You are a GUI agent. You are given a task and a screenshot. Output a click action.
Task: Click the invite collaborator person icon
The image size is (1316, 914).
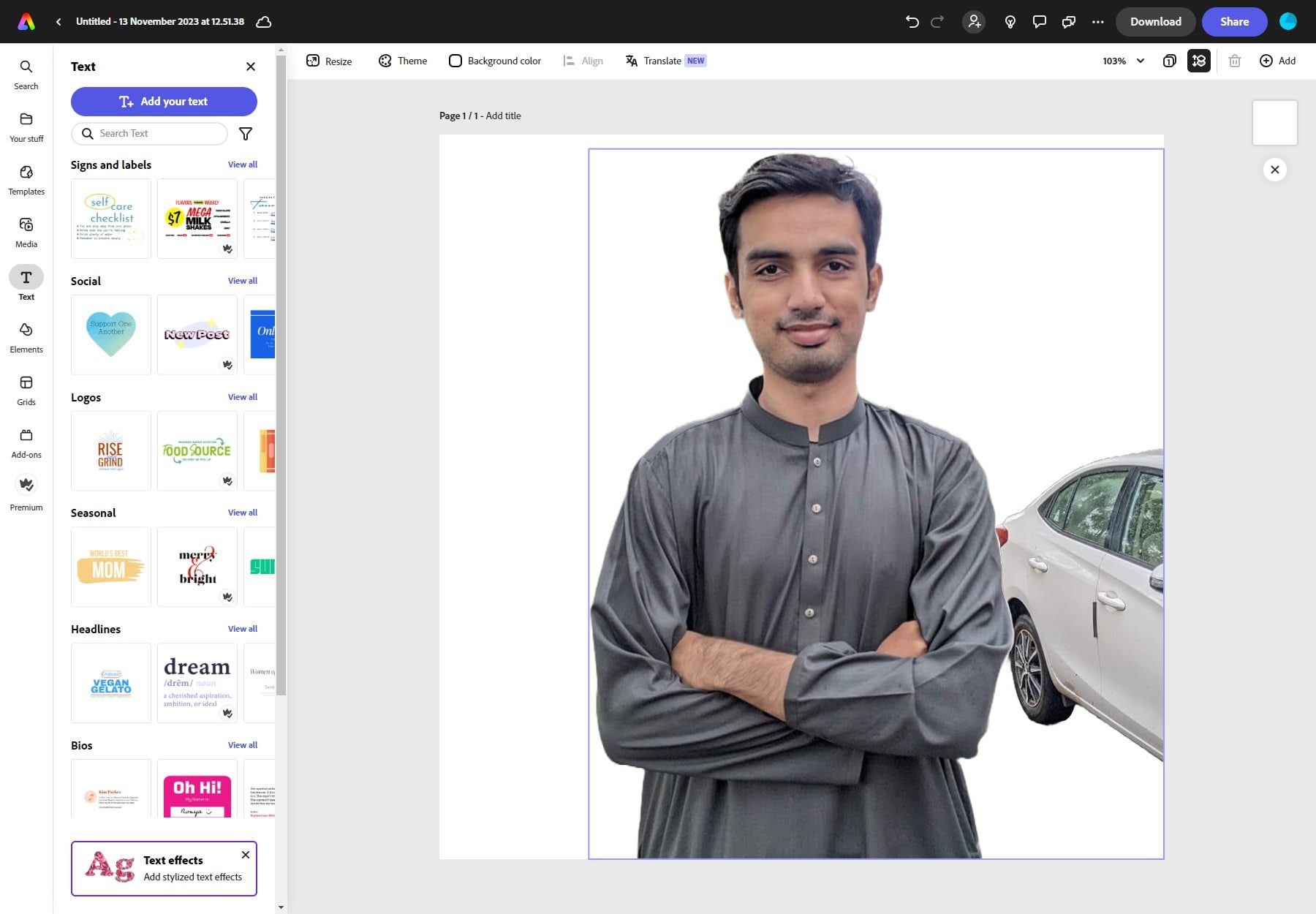(x=973, y=21)
